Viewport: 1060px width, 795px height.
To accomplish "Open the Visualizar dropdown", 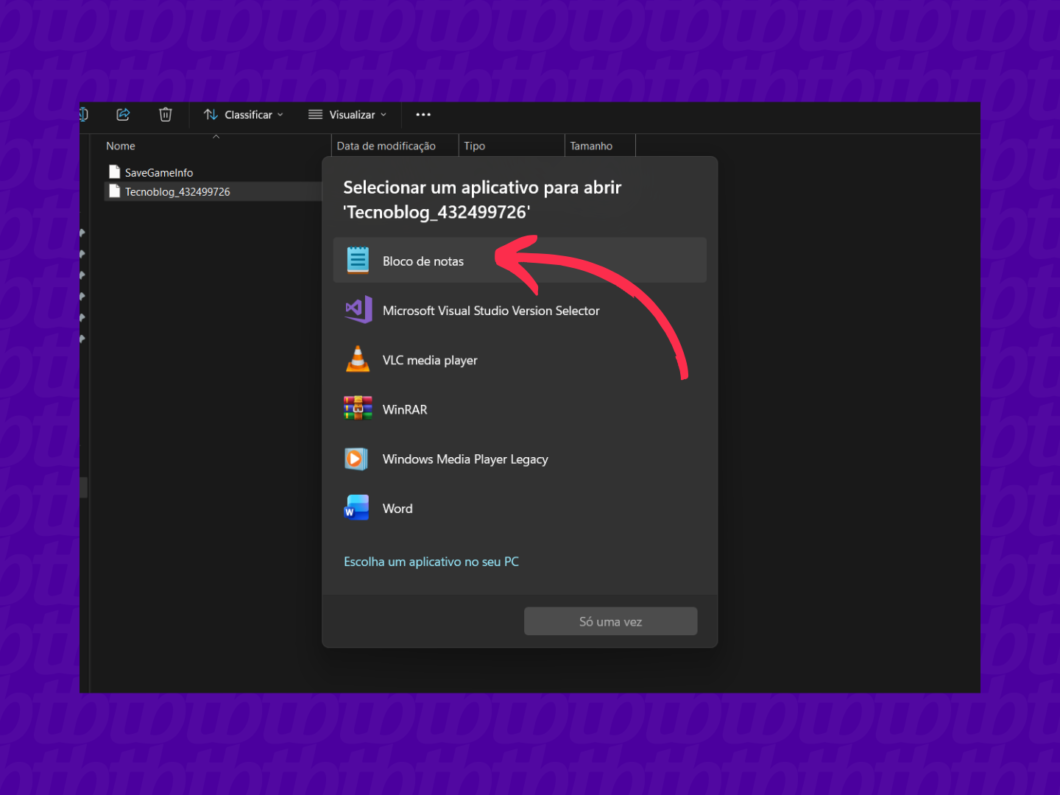I will [347, 114].
